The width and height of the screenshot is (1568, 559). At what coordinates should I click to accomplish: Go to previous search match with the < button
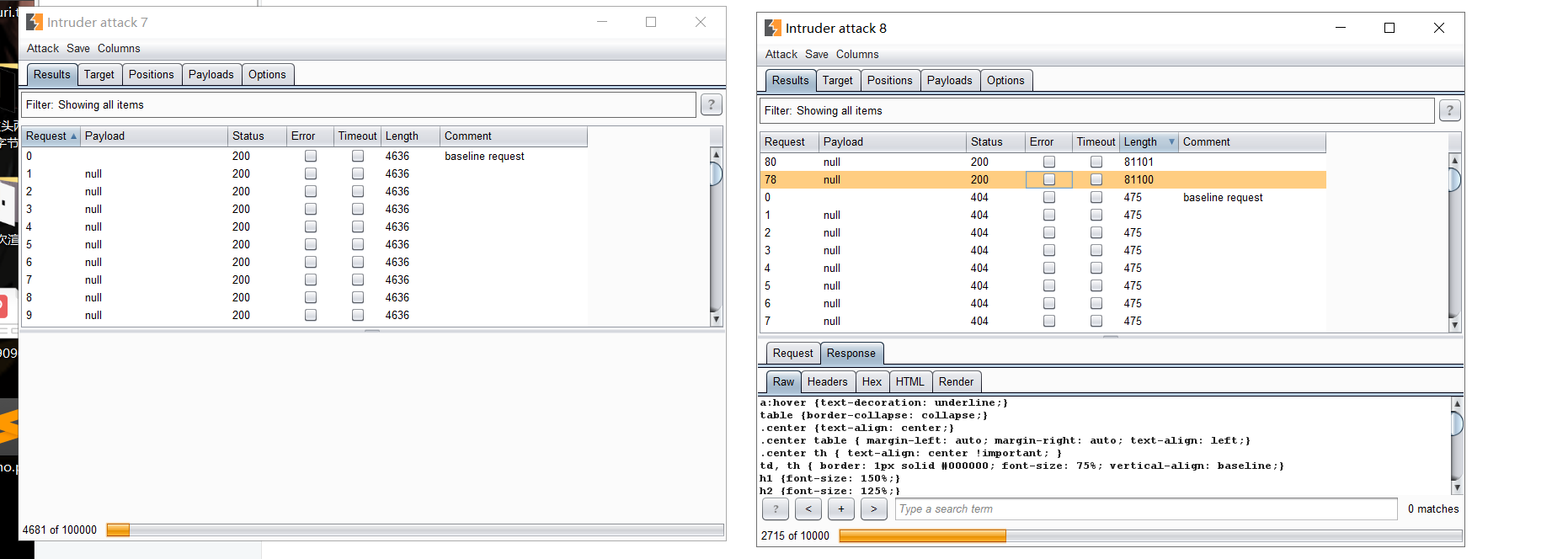[x=808, y=508]
